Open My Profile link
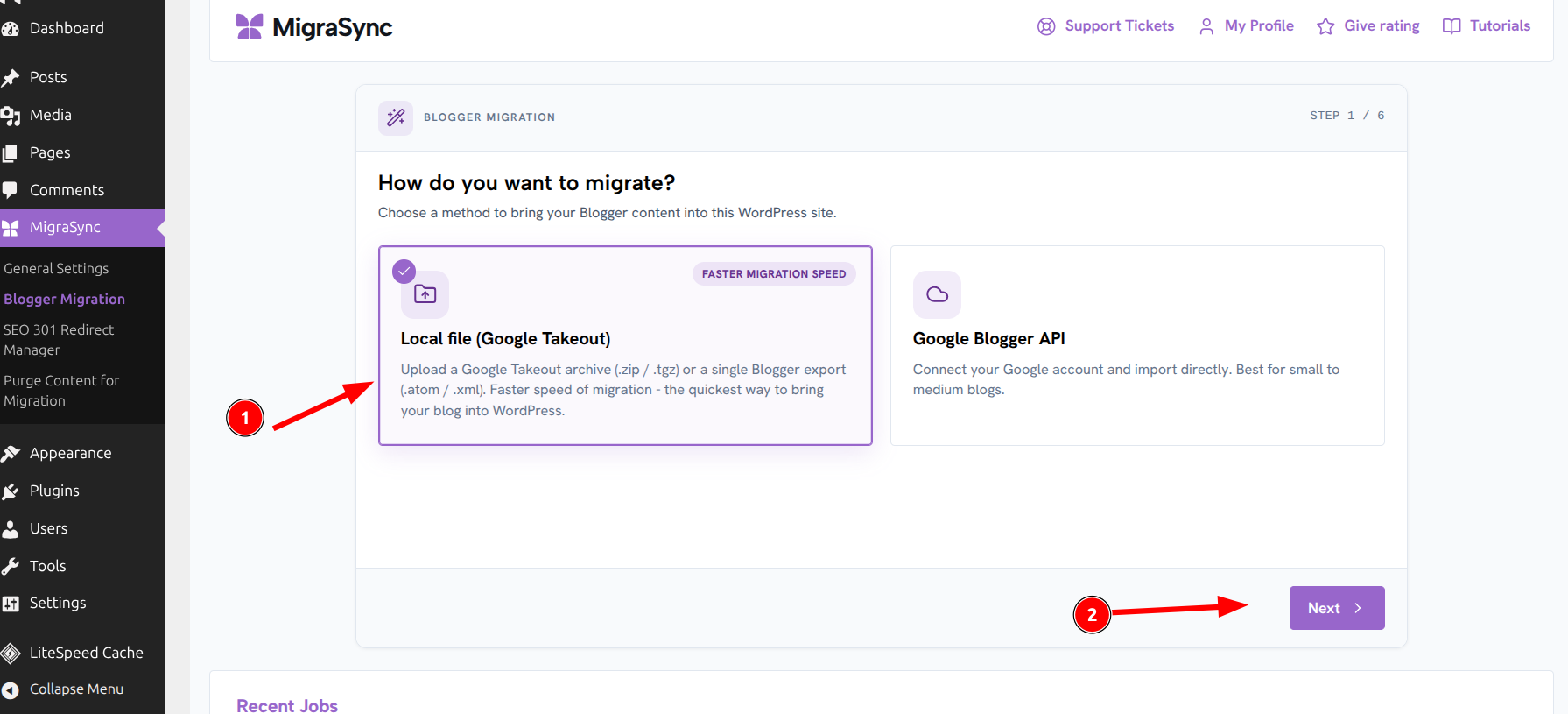Image resolution: width=1568 pixels, height=714 pixels. coord(1246,26)
